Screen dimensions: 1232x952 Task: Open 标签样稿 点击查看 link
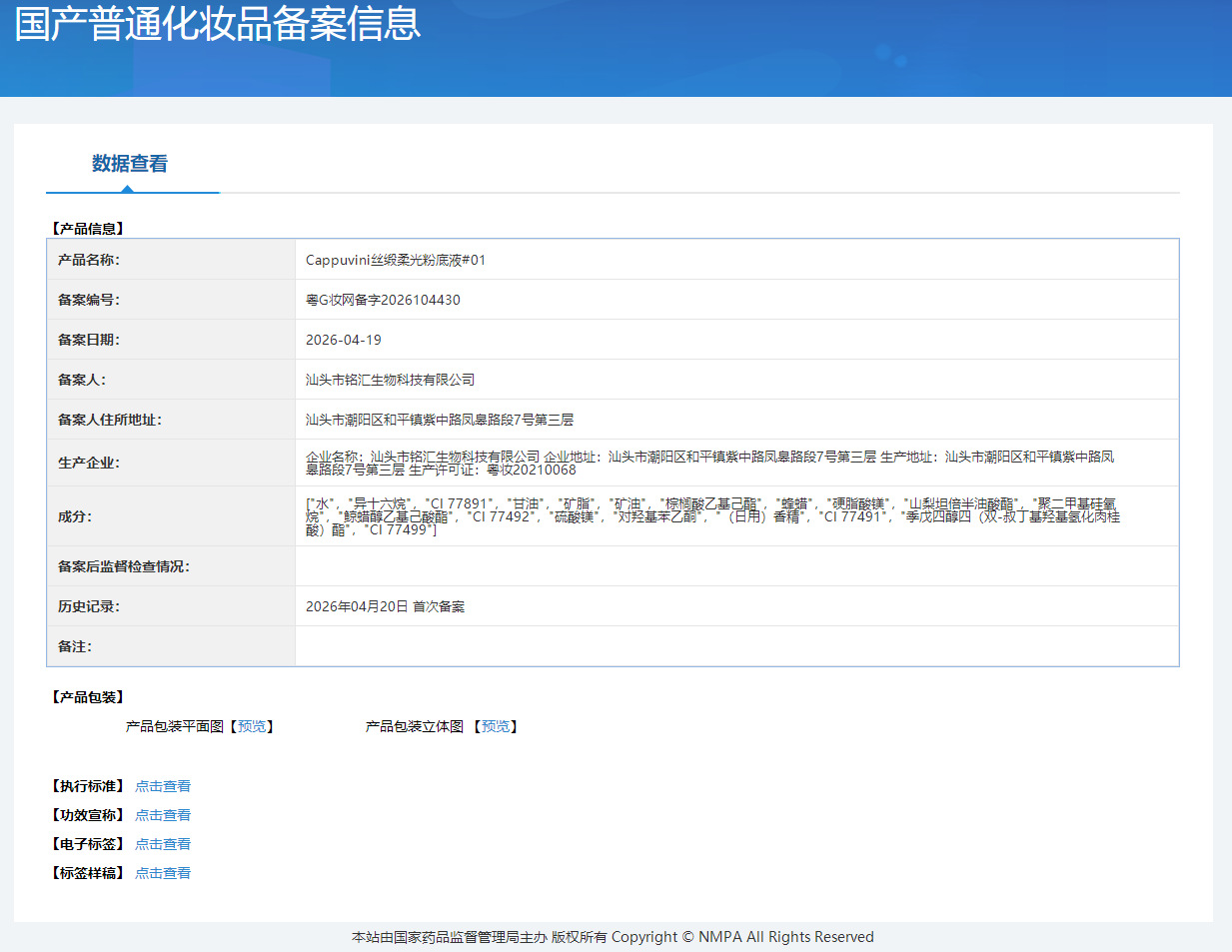pos(163,873)
